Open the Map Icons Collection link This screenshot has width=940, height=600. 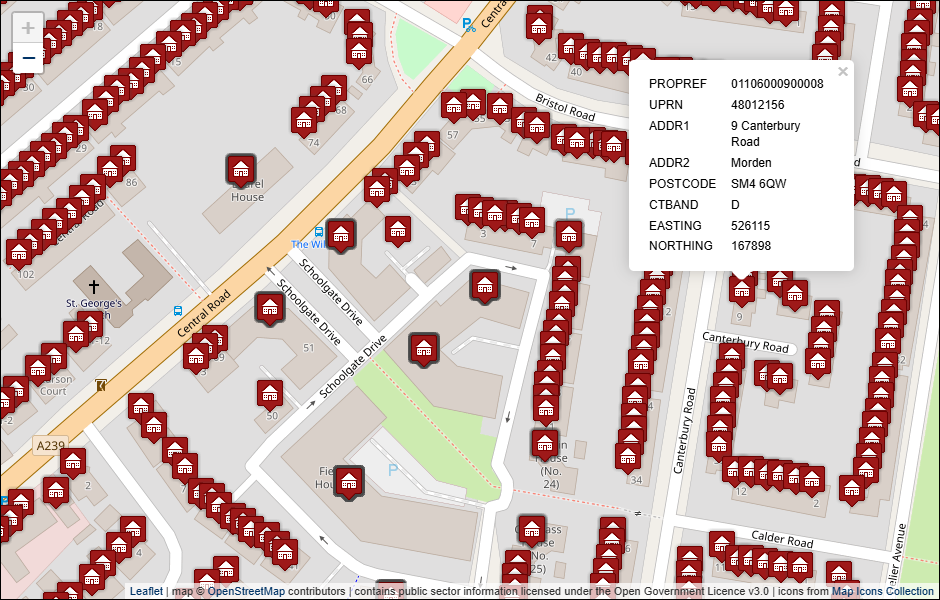pyautogui.click(x=883, y=591)
